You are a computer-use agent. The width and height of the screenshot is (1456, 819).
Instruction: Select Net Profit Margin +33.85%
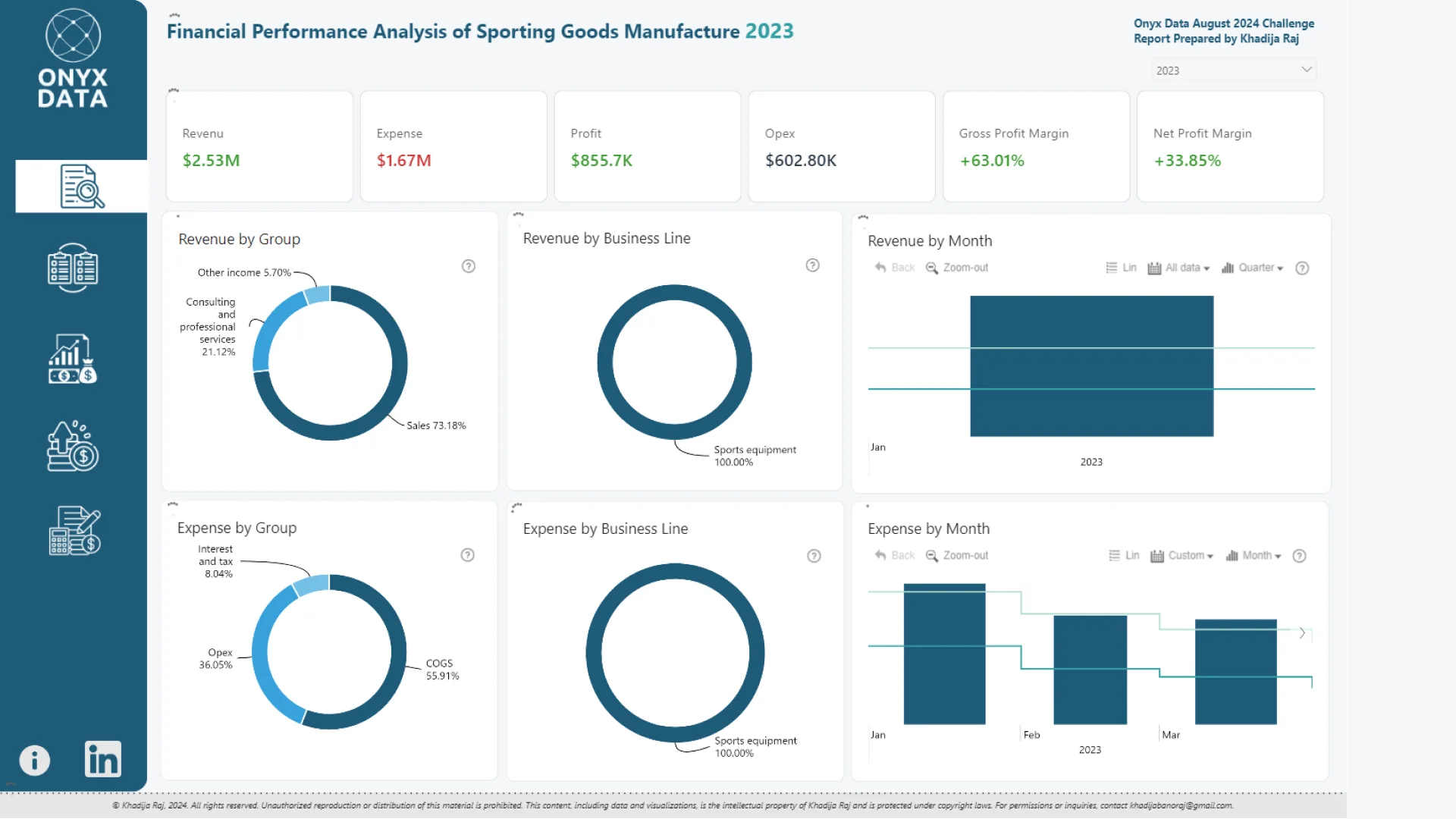[1188, 161]
